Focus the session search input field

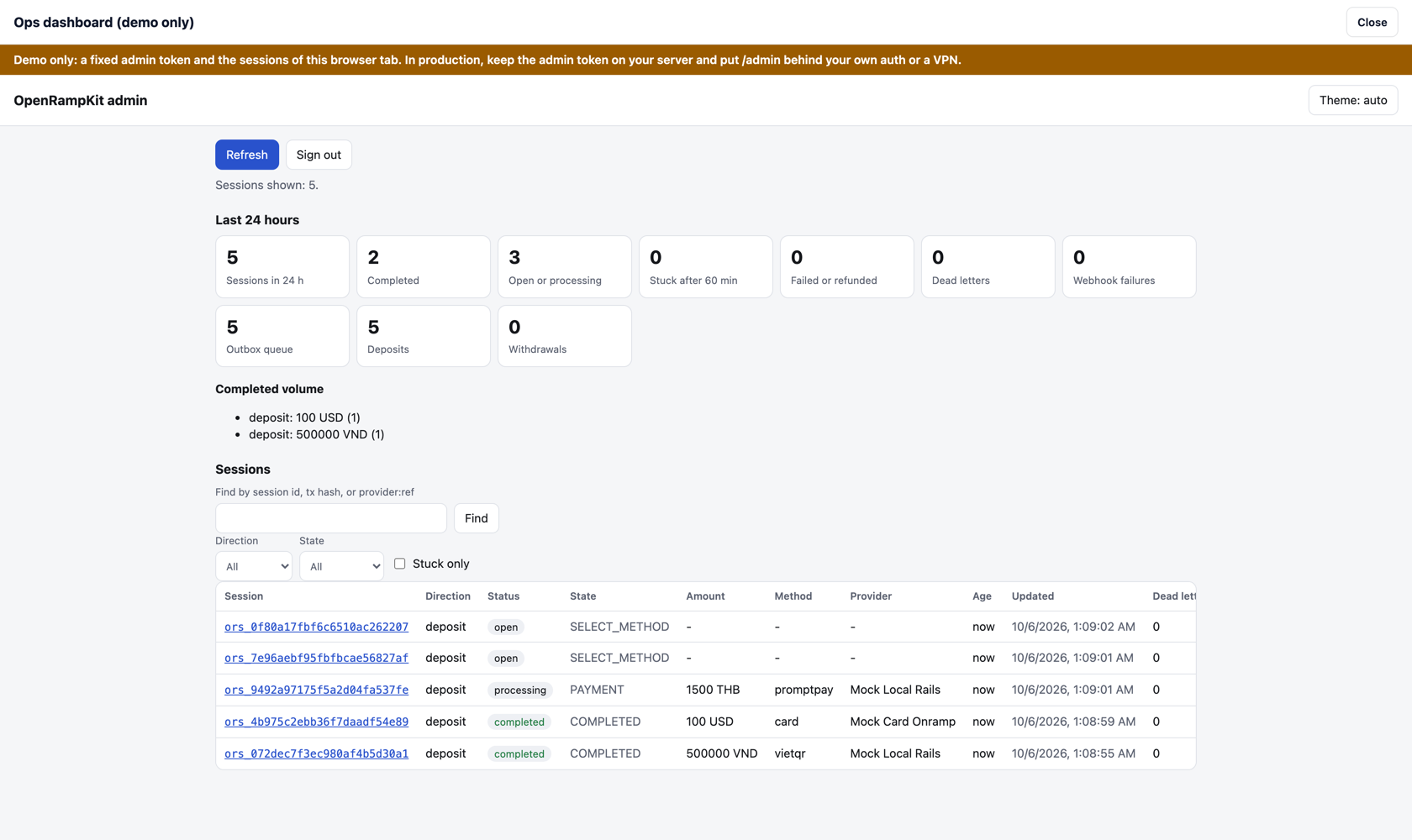331,518
